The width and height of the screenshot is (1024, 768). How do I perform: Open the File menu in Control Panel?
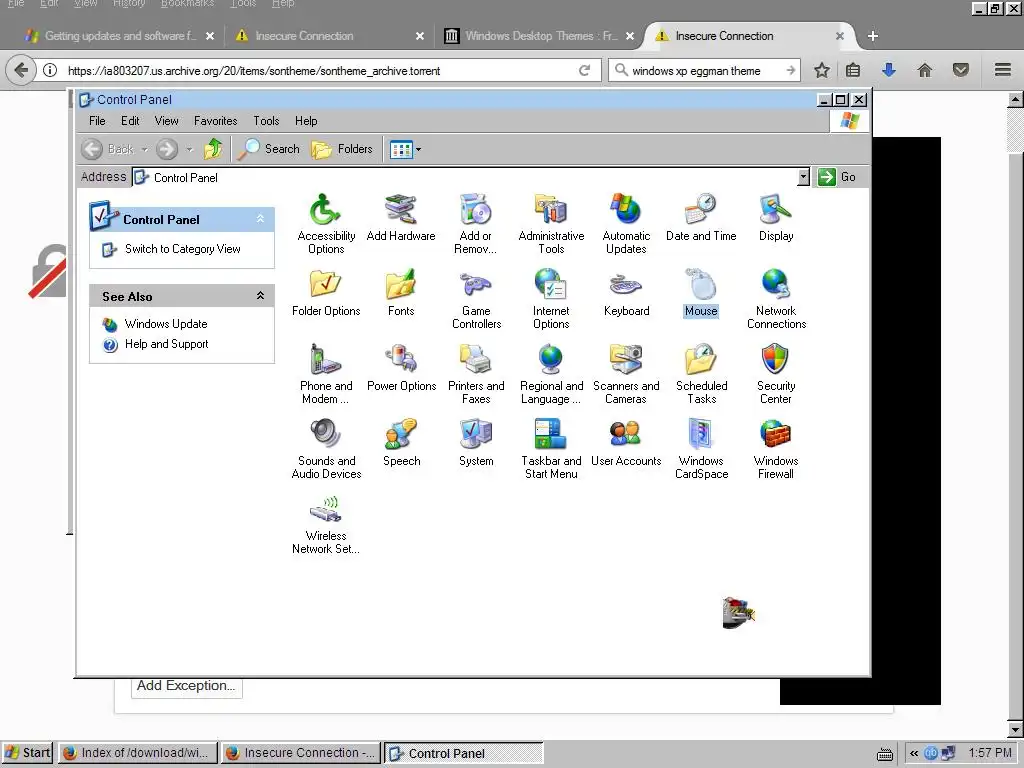coord(97,121)
